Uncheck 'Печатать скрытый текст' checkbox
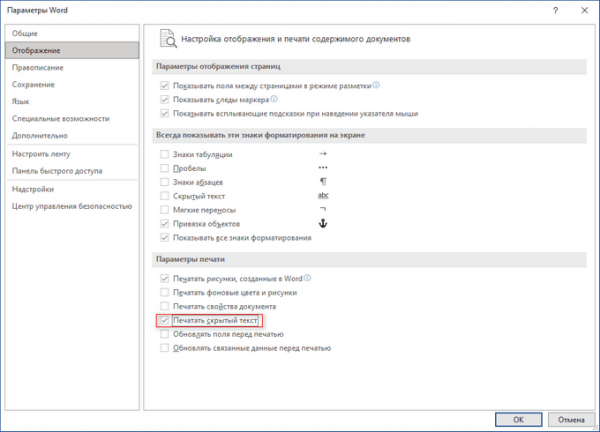Screen dimensions: 600x432 click(x=165, y=320)
